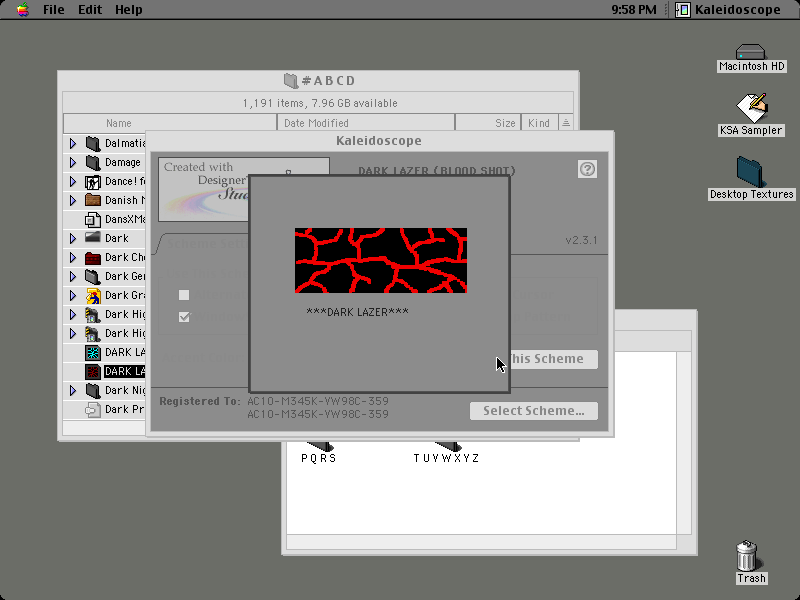The width and height of the screenshot is (800, 600).
Task: Click the red cracked scheme preview image
Action: (381, 260)
